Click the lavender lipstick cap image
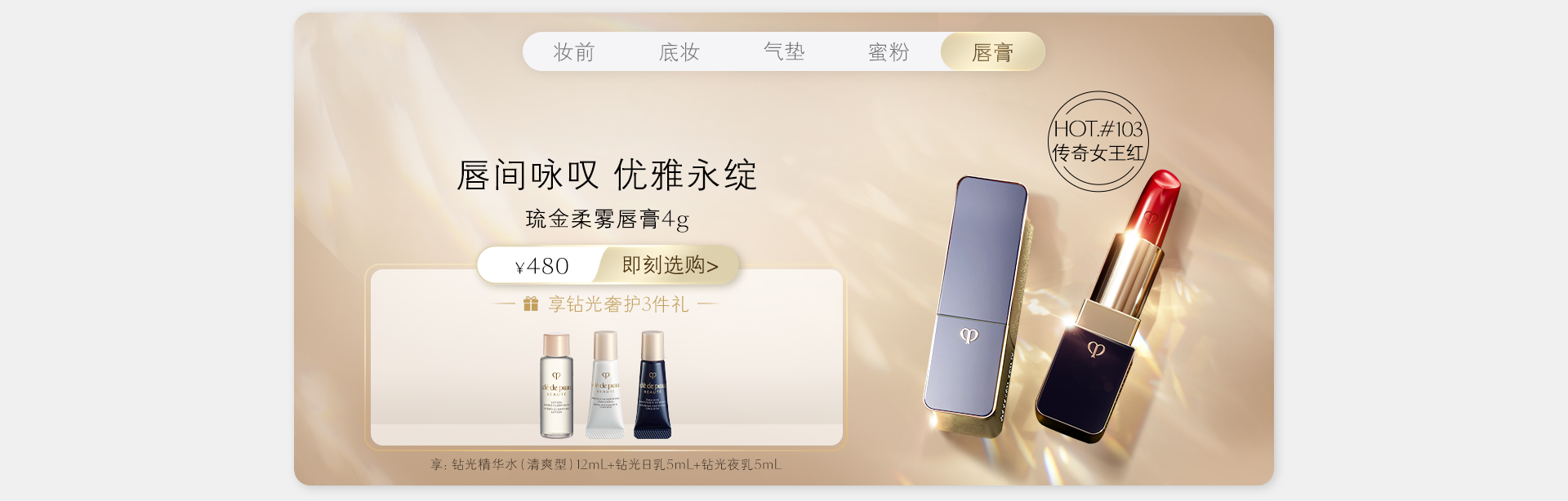Viewport: 1568px width, 501px height. click(976, 295)
